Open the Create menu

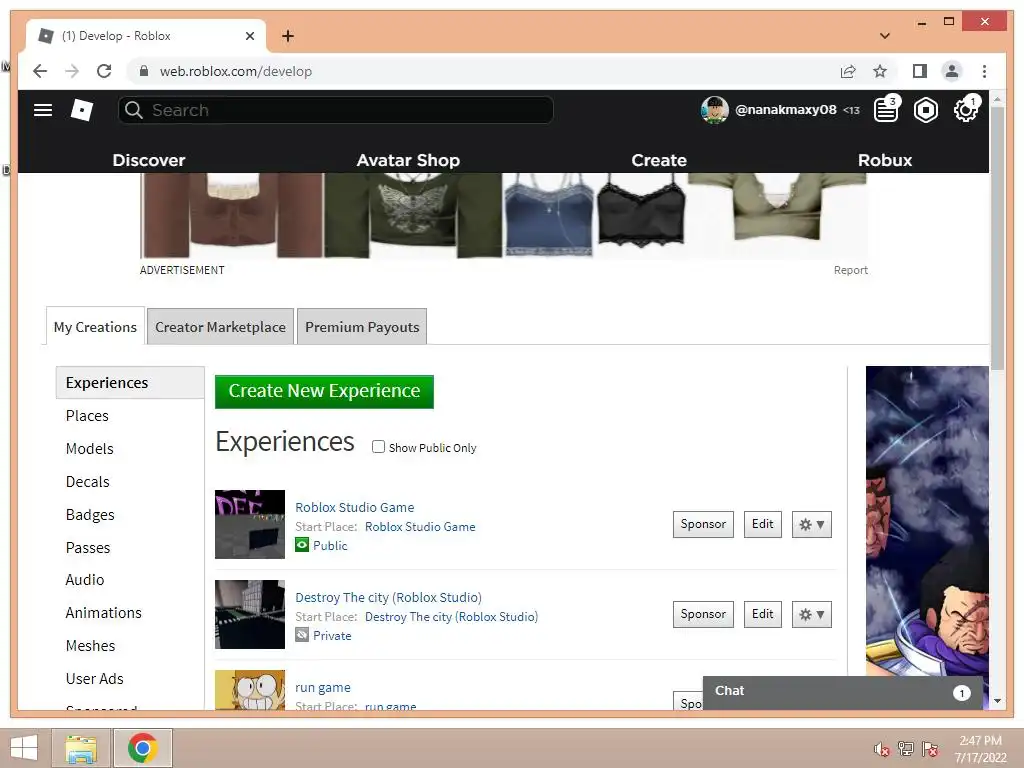click(659, 160)
